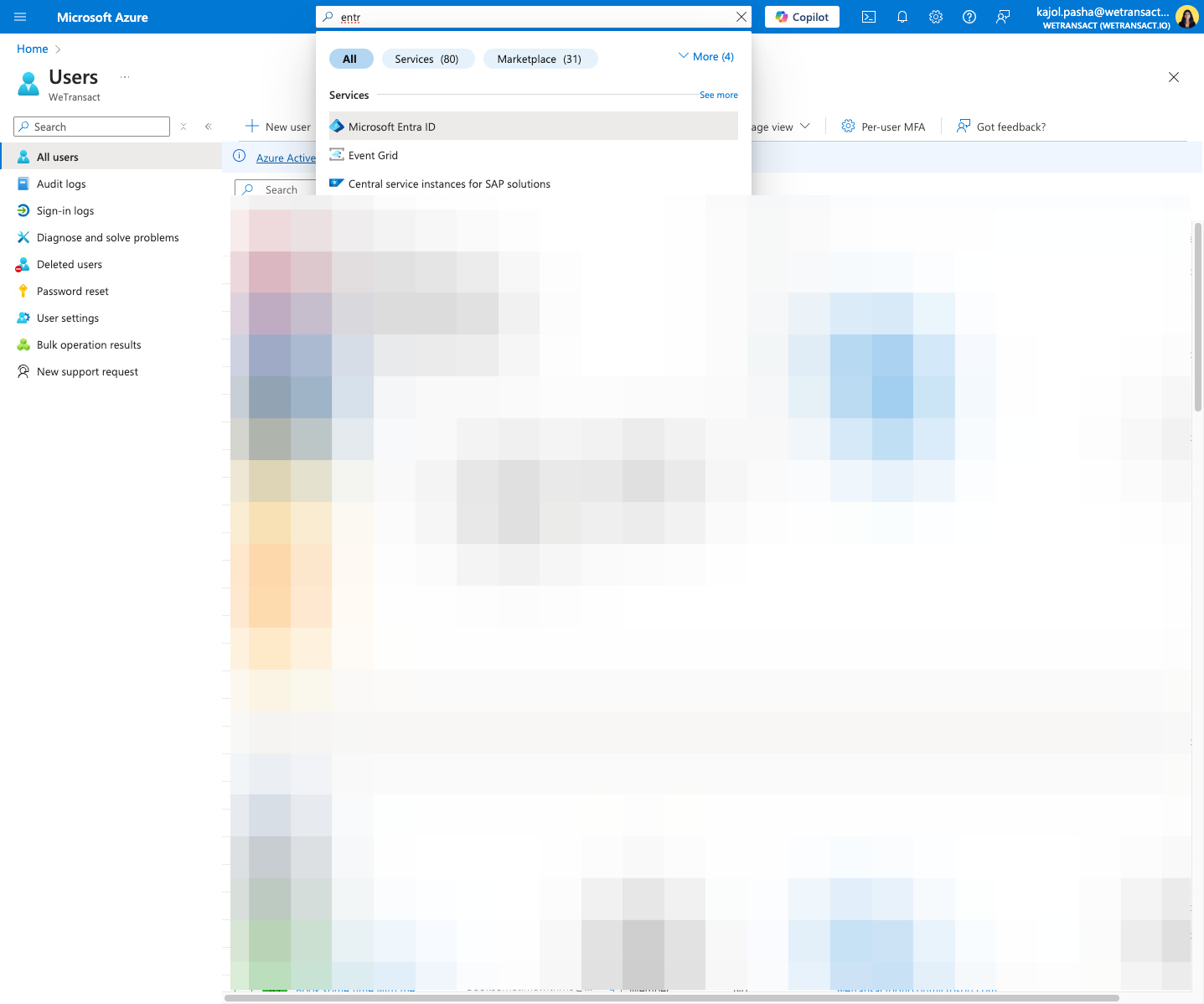This screenshot has width=1204, height=1004.
Task: Clear the sidebar search with the X icon
Action: tap(183, 127)
